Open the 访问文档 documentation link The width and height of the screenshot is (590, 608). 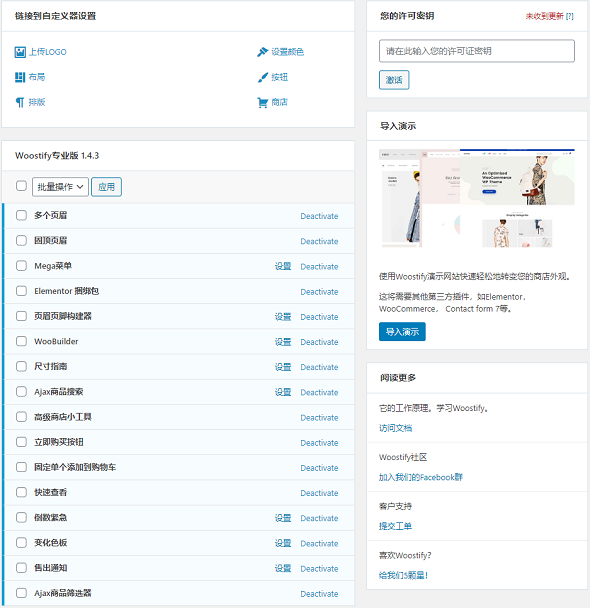[395, 428]
